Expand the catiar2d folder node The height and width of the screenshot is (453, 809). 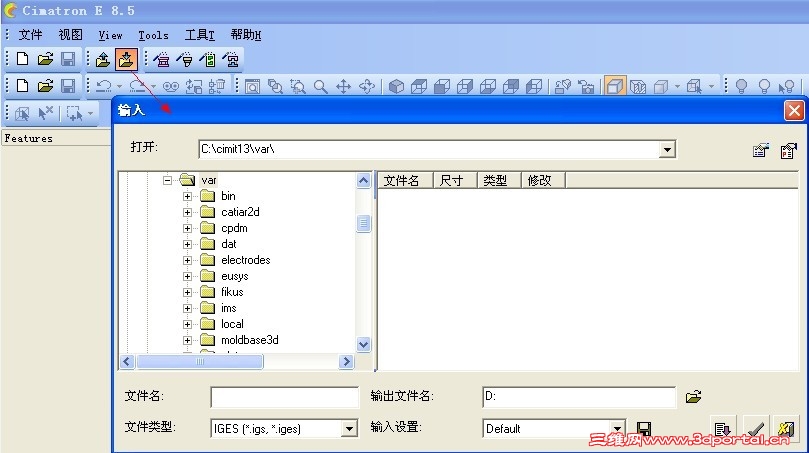coord(187,212)
